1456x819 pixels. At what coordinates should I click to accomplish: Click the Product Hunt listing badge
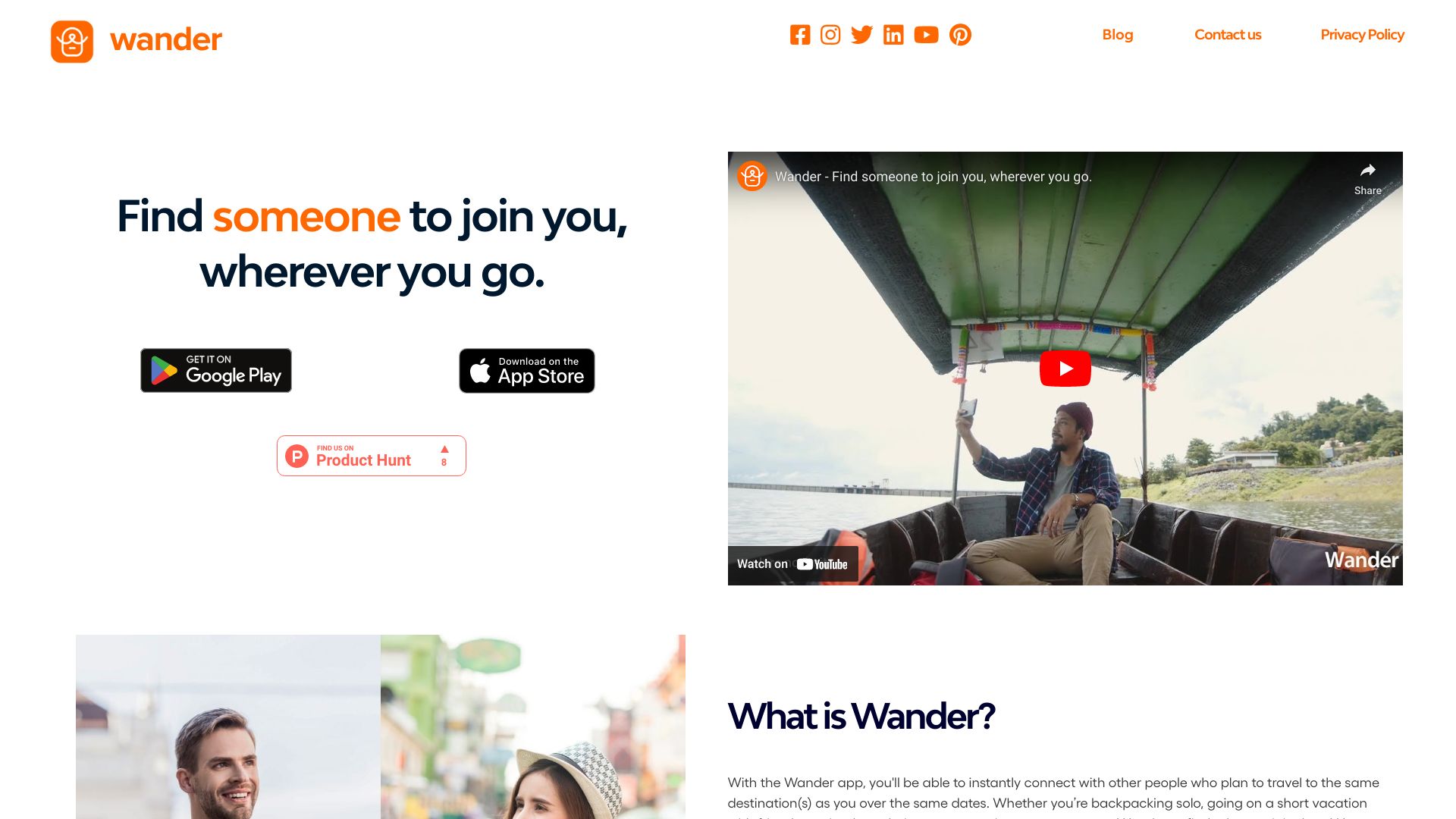point(371,455)
